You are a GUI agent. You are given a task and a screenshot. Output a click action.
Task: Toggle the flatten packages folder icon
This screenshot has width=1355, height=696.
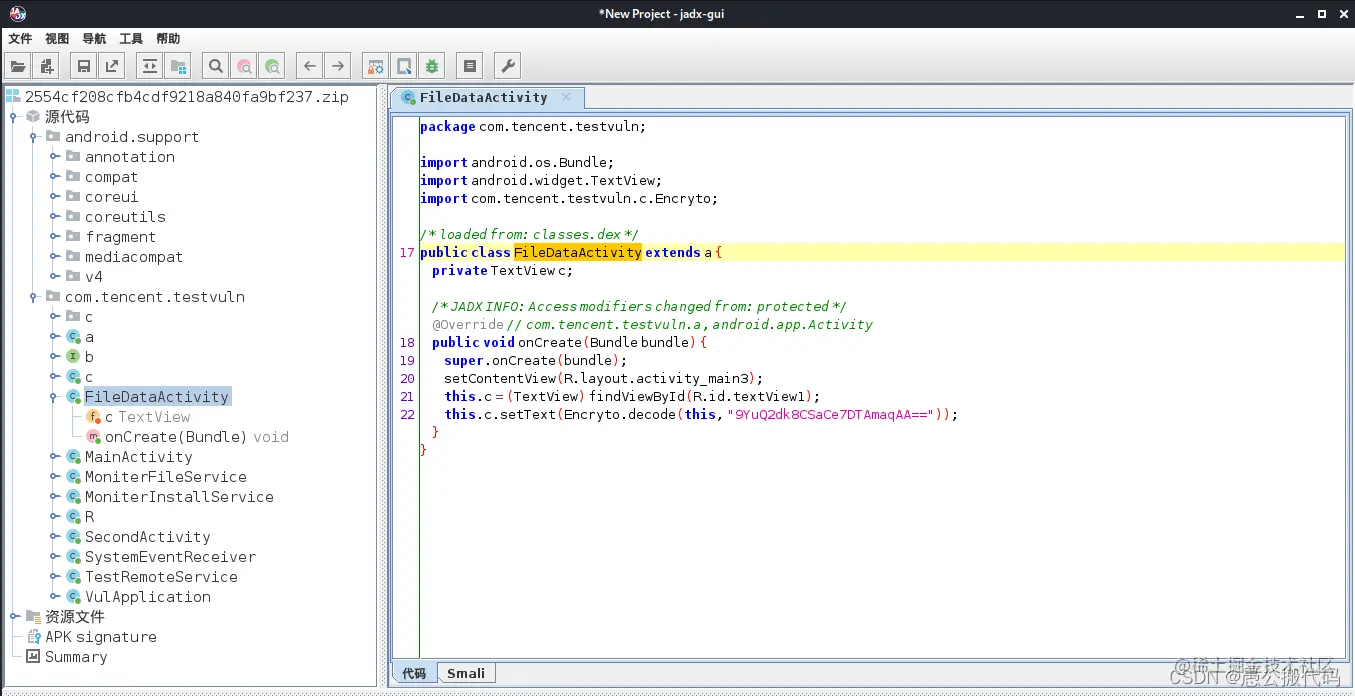pos(178,67)
